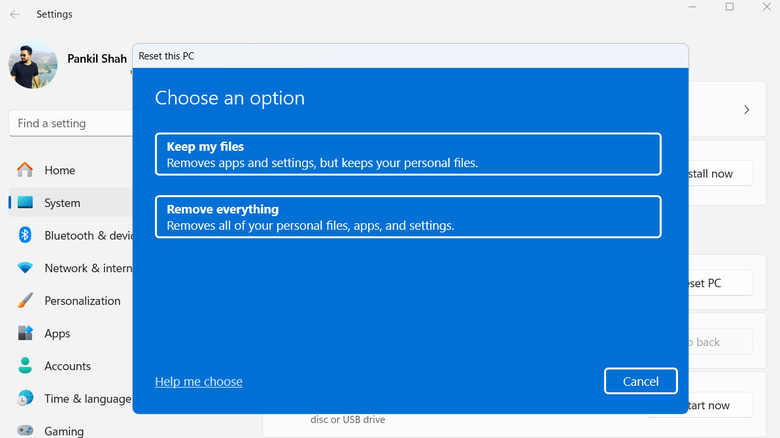Open Network & internet Wi-Fi icon
The image size is (780, 438).
(x=25, y=268)
